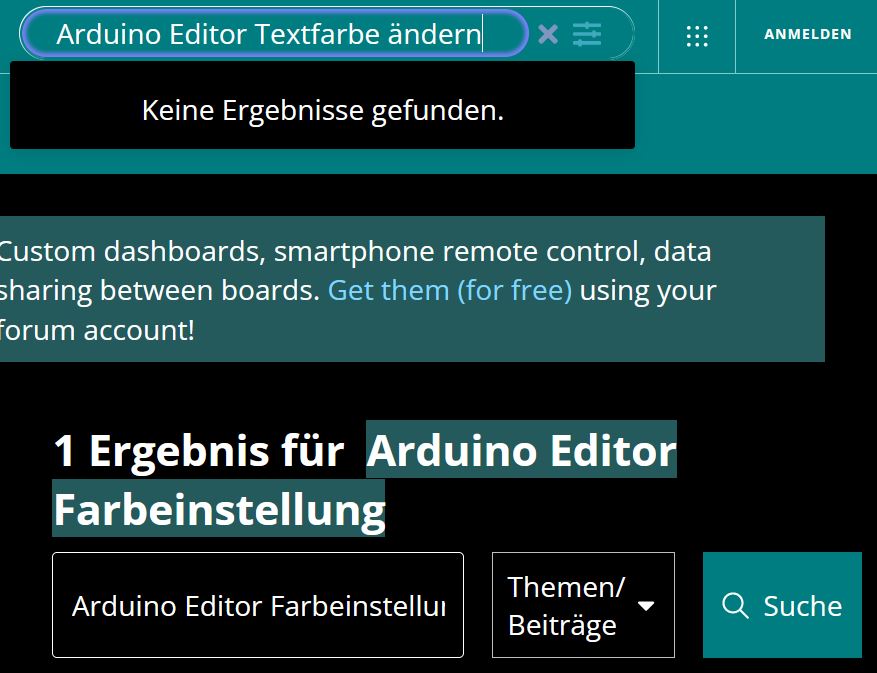The width and height of the screenshot is (877, 673).
Task: Select the highlighted 'Arduino Editor' heading text
Action: (521, 450)
